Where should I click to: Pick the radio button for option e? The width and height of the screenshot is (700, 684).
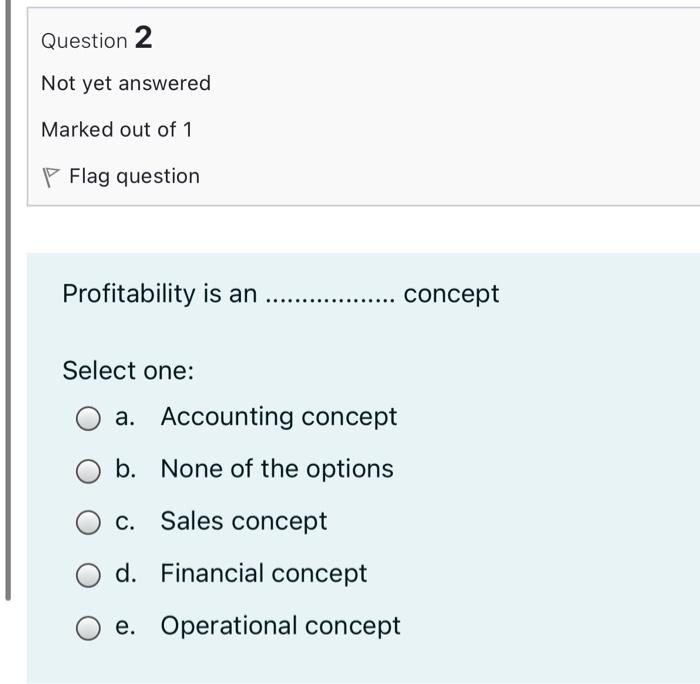tap(90, 627)
